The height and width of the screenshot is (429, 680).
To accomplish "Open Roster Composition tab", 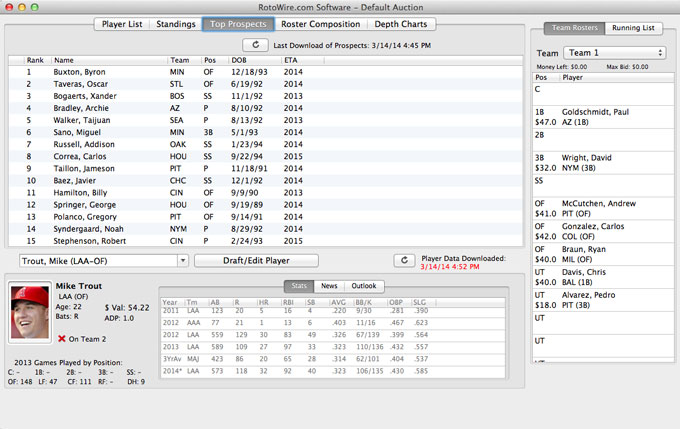I will 320,24.
